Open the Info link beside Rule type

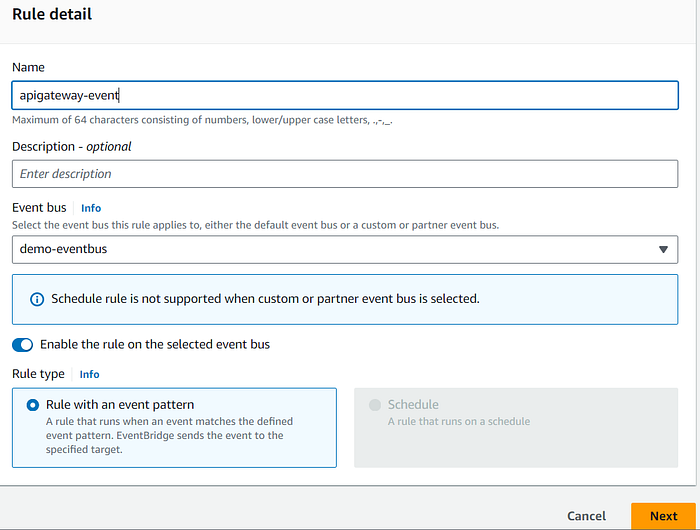(89, 374)
